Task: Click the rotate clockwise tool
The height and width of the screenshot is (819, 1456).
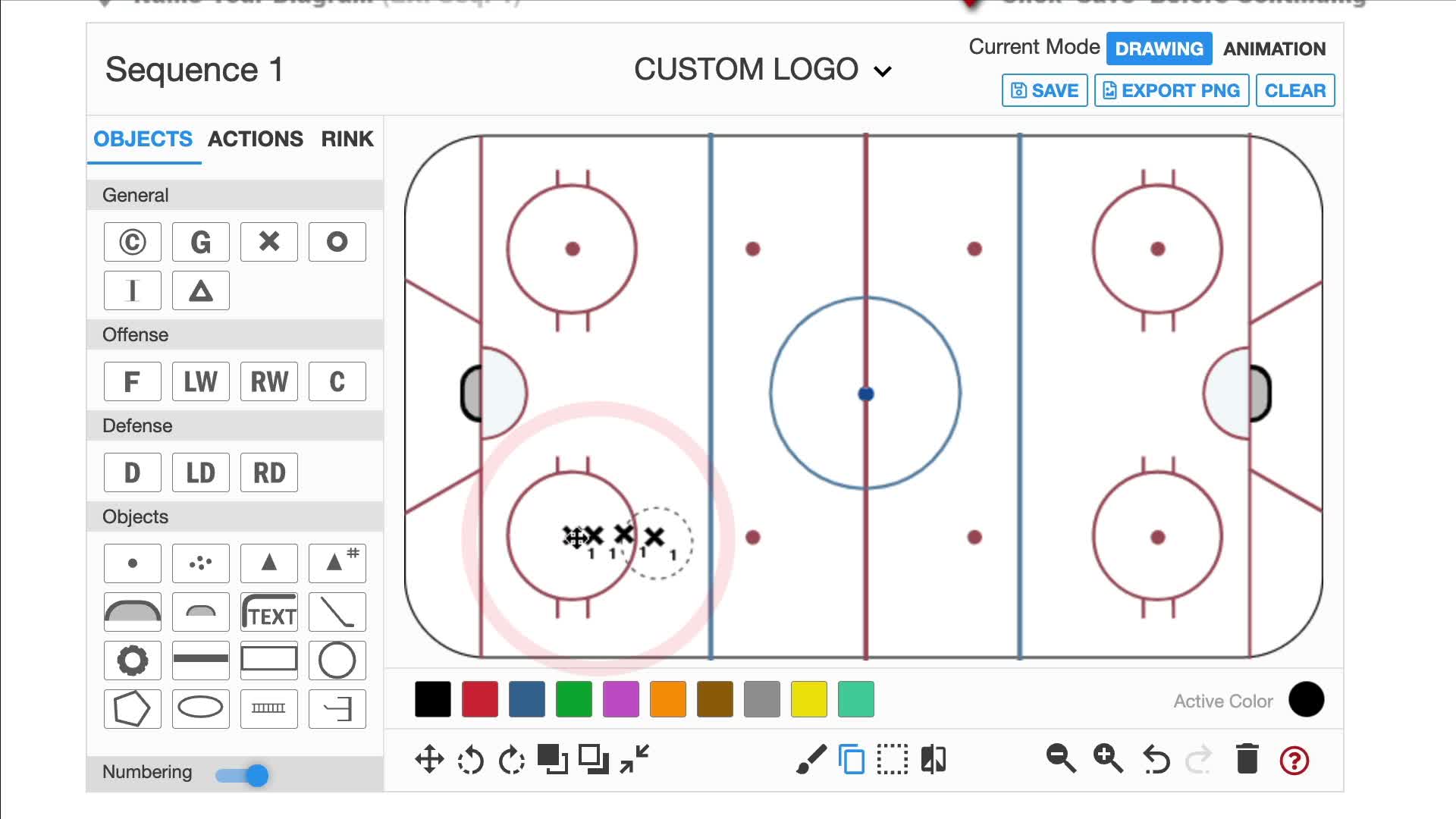Action: click(512, 759)
